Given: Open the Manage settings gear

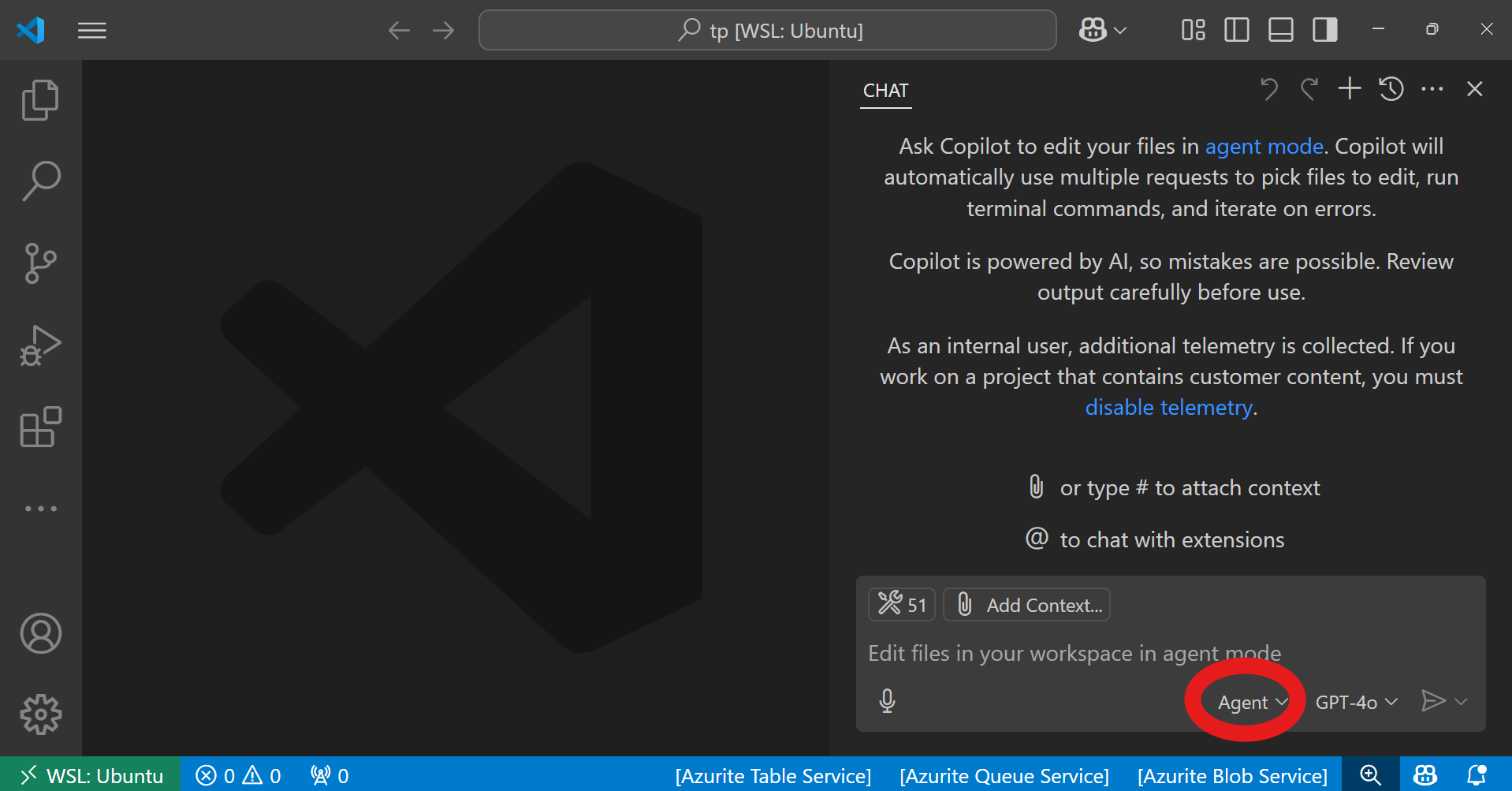Looking at the screenshot, I should point(40,715).
